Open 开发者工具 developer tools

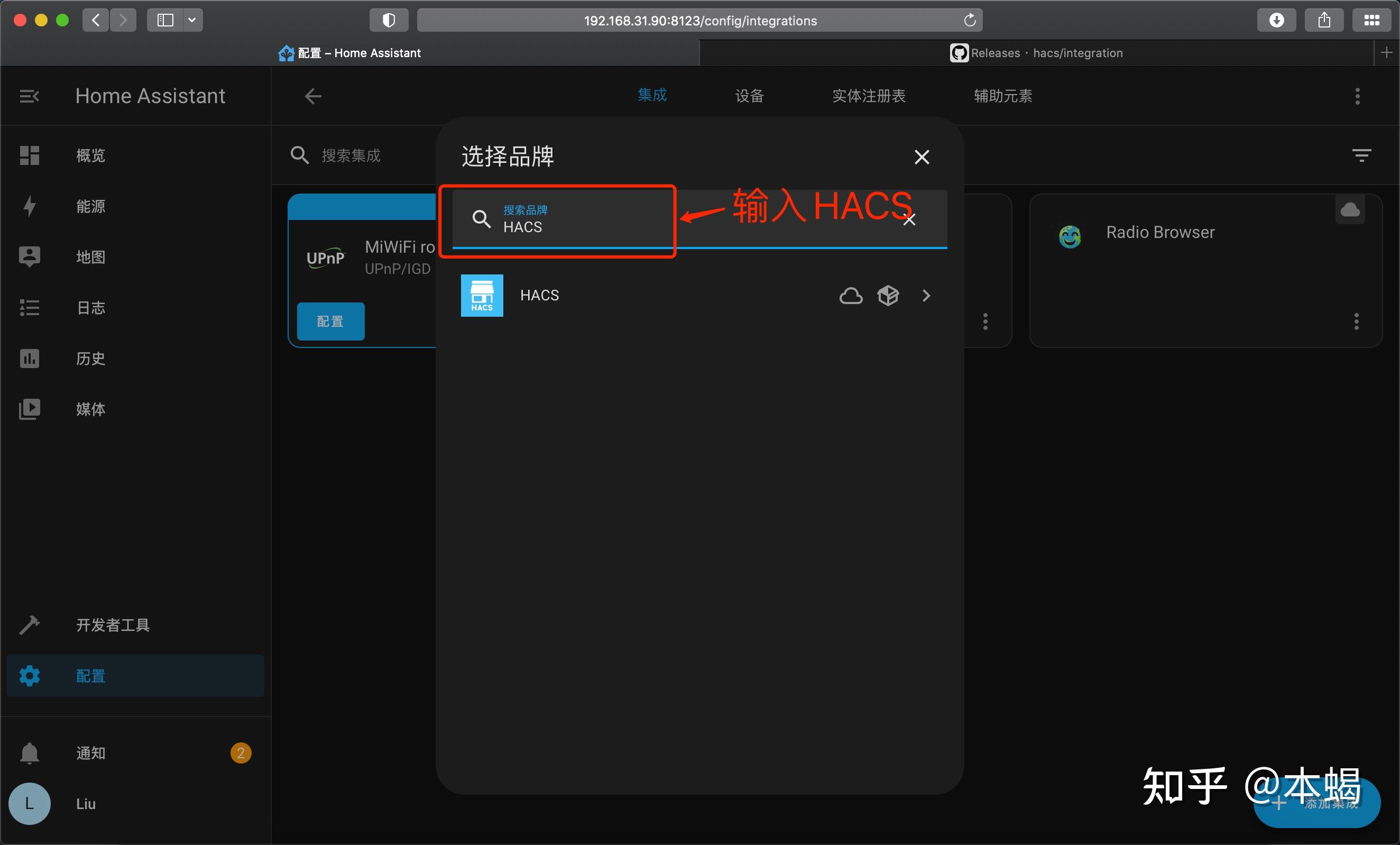112,625
